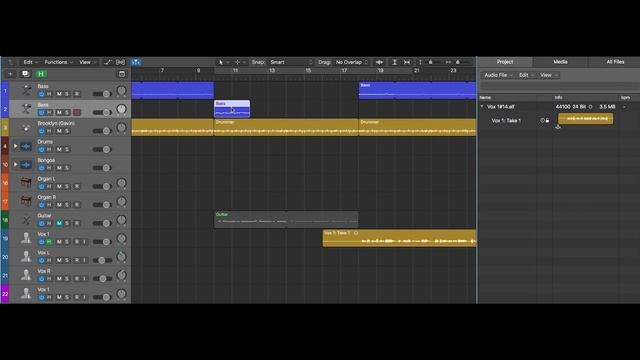
Task: Select the muted Guitar region
Action: pyautogui.click(x=286, y=220)
